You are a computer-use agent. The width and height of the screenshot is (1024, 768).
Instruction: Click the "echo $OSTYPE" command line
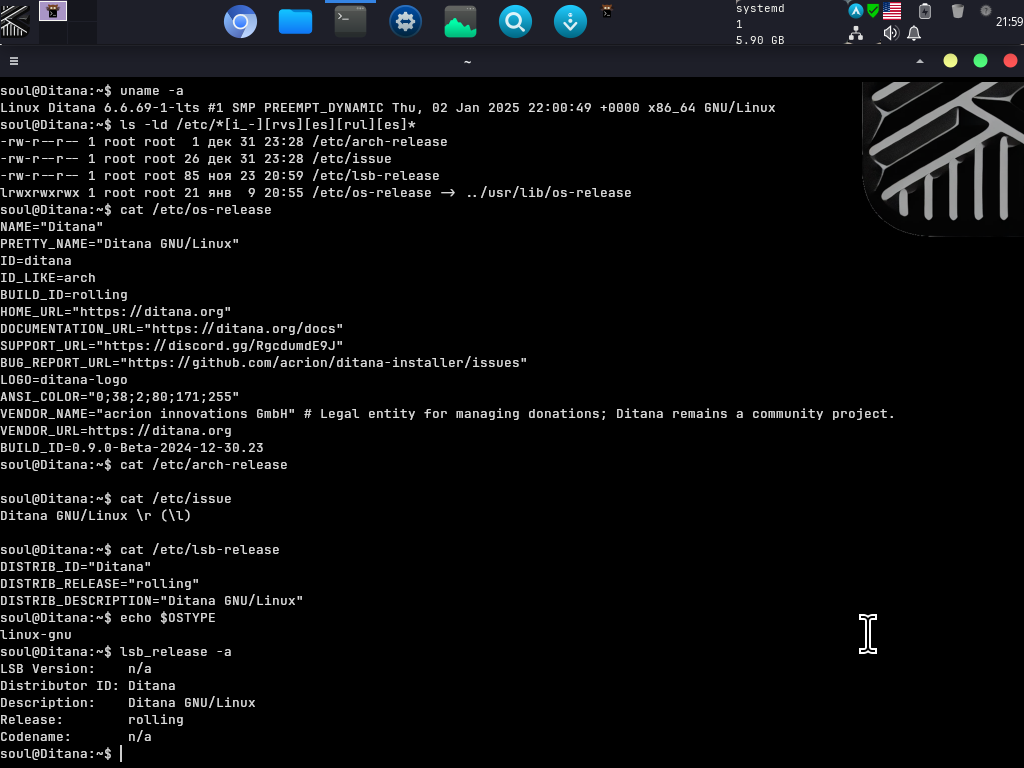point(108,617)
